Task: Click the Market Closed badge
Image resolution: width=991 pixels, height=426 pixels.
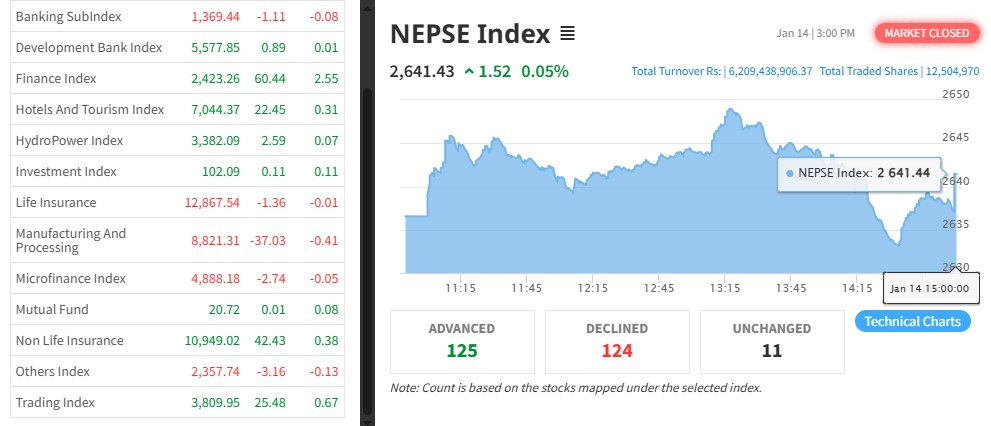Action: [926, 33]
